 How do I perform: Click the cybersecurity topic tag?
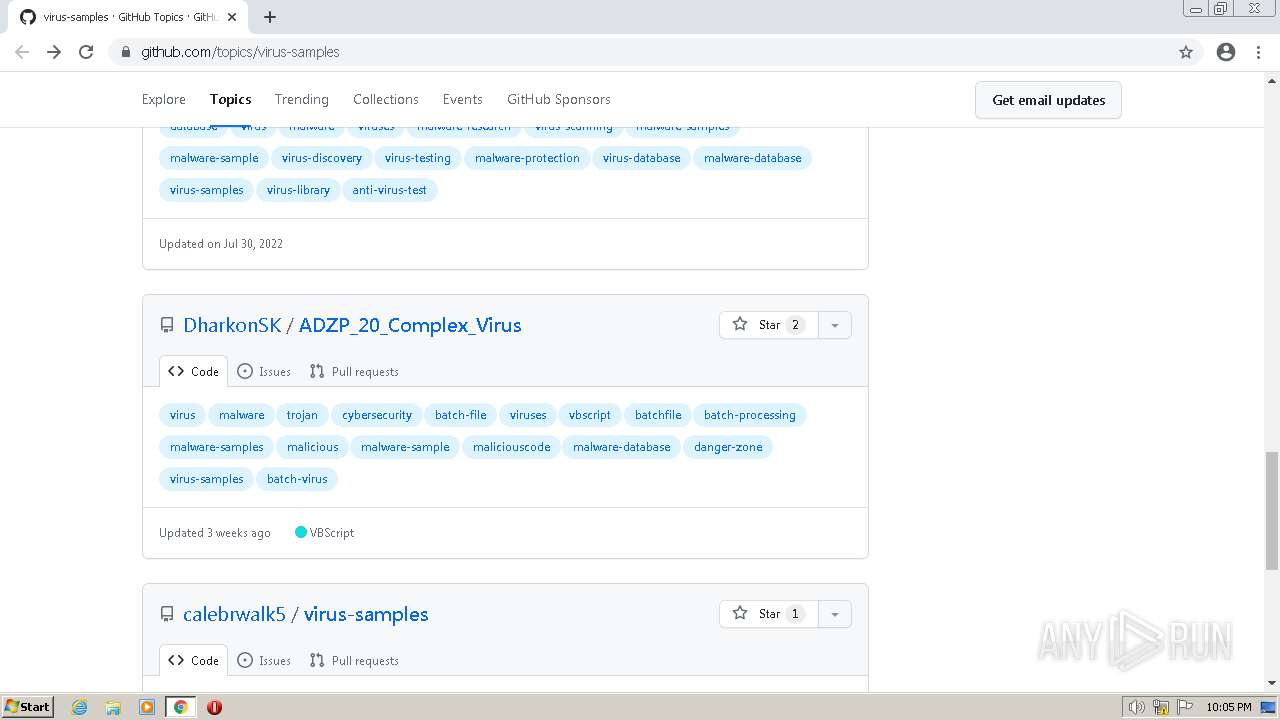377,415
